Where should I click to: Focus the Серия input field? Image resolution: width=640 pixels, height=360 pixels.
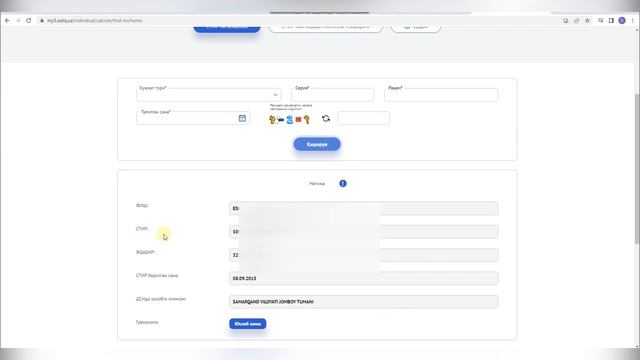[333, 95]
